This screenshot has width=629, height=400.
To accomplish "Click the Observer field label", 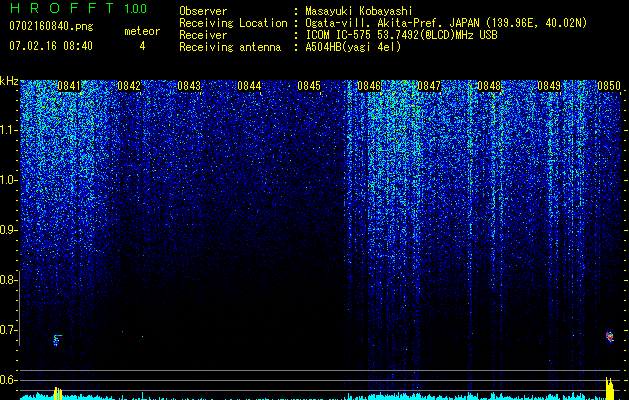I will pyautogui.click(x=203, y=11).
